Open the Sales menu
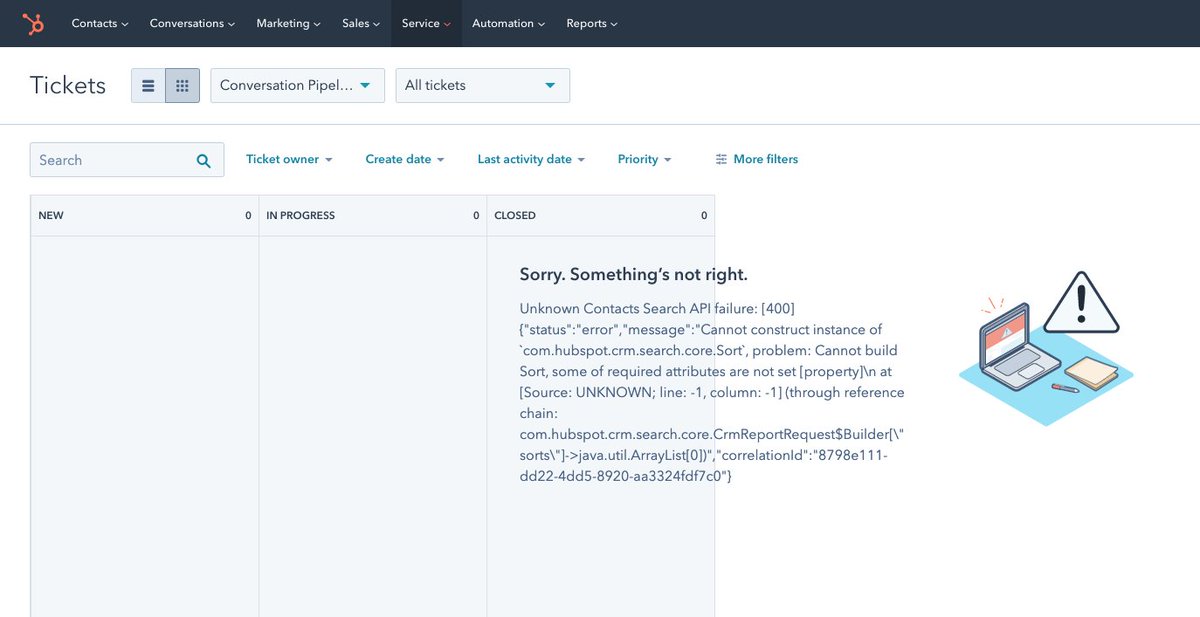1200x617 pixels. pos(361,23)
